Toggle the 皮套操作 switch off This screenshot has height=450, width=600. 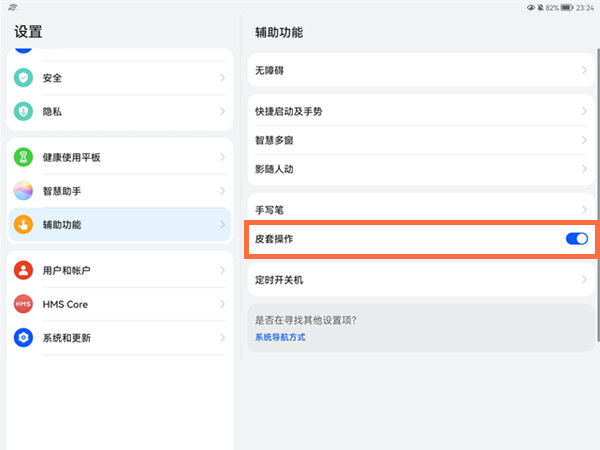[x=576, y=239]
